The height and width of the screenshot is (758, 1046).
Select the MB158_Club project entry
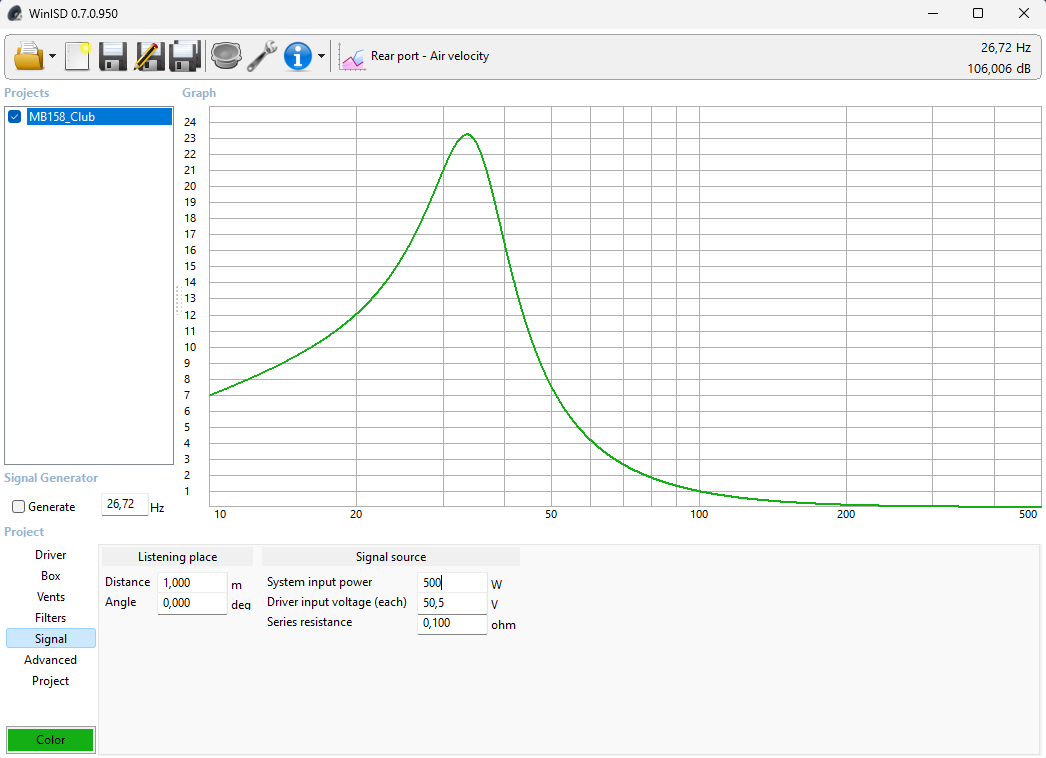pos(99,117)
